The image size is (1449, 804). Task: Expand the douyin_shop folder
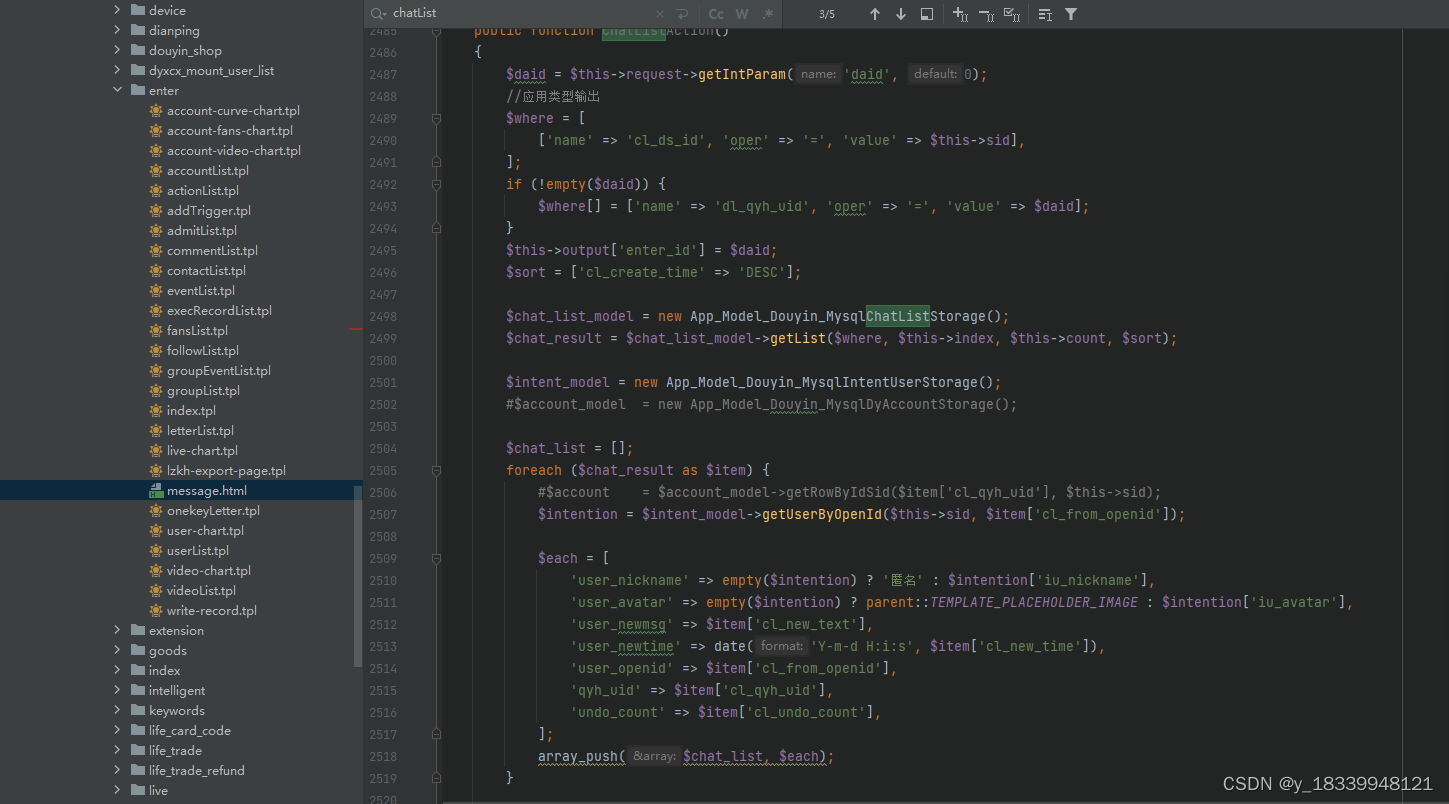(x=117, y=50)
